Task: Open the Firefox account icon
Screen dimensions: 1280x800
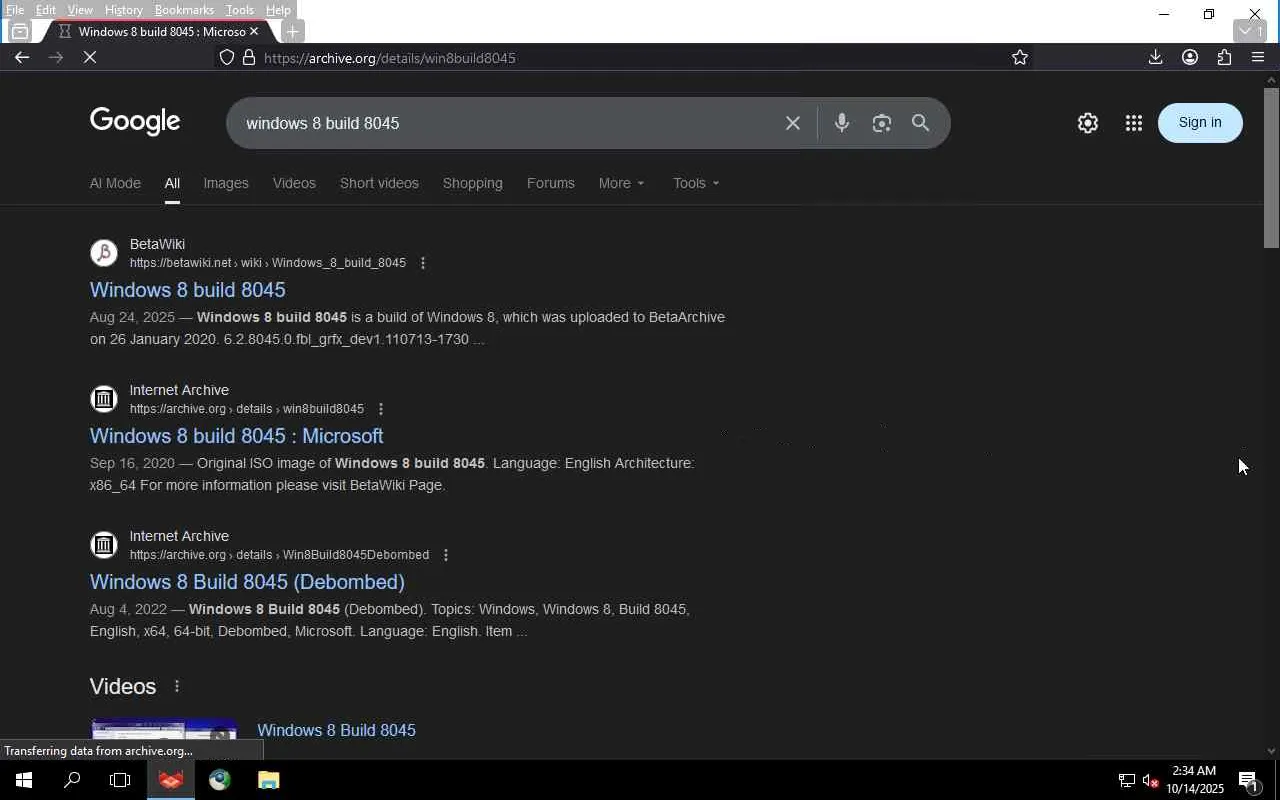Action: [x=1189, y=57]
